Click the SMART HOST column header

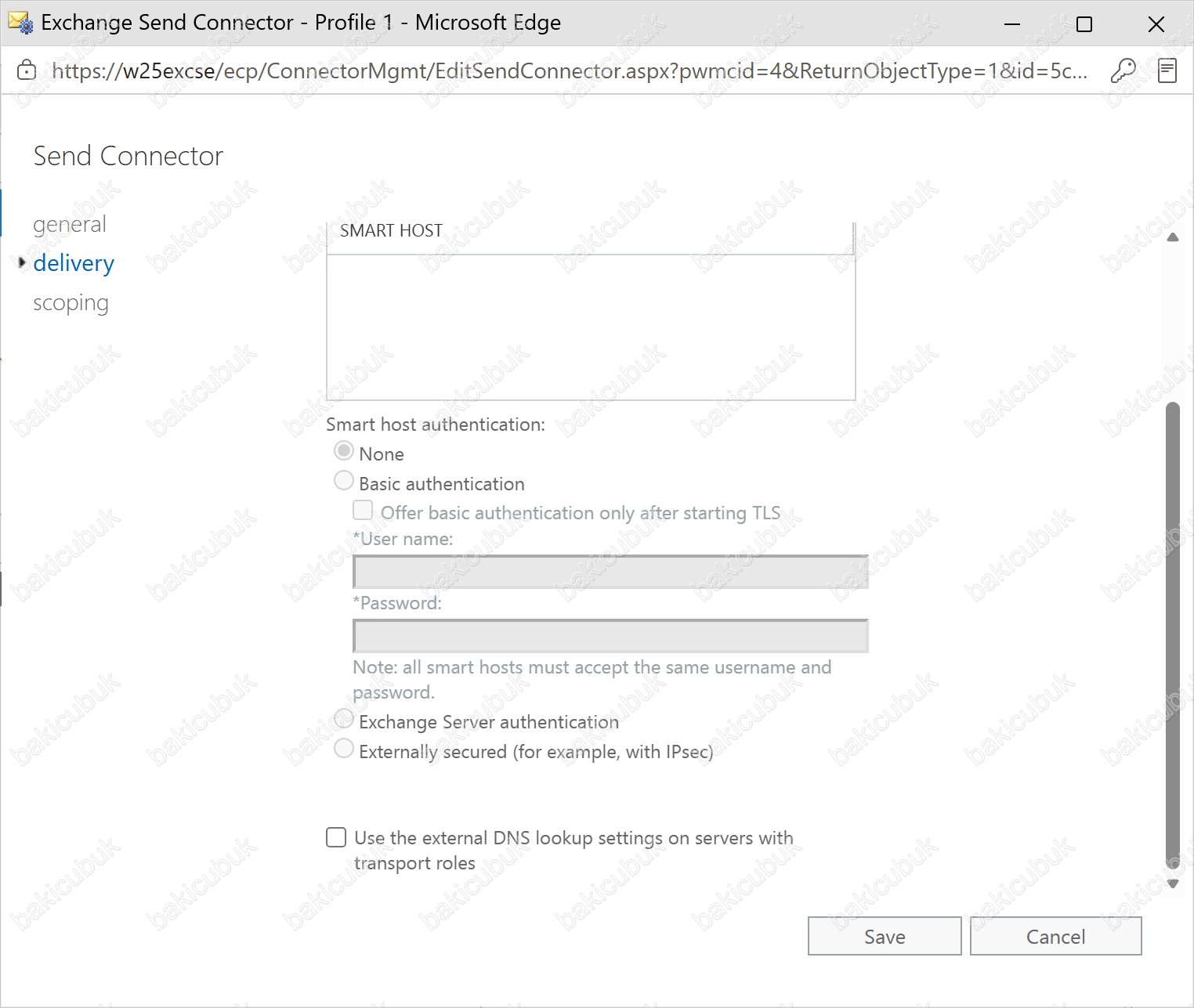(391, 230)
